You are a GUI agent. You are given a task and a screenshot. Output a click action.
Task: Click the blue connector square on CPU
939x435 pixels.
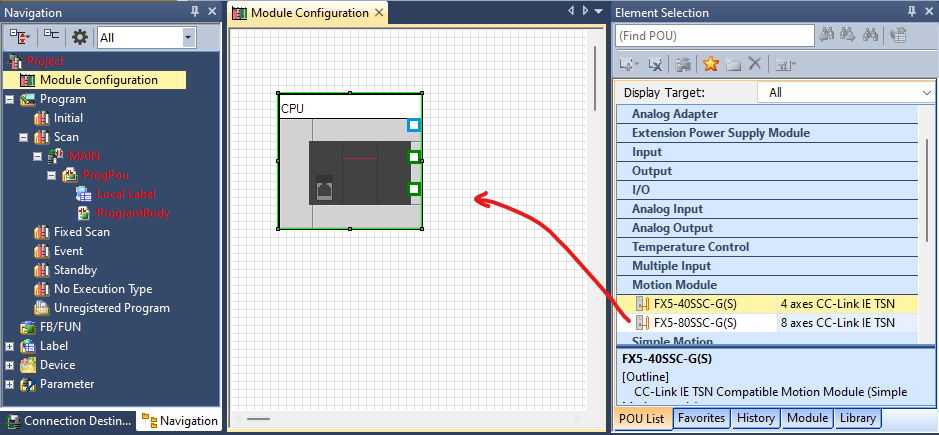414,125
